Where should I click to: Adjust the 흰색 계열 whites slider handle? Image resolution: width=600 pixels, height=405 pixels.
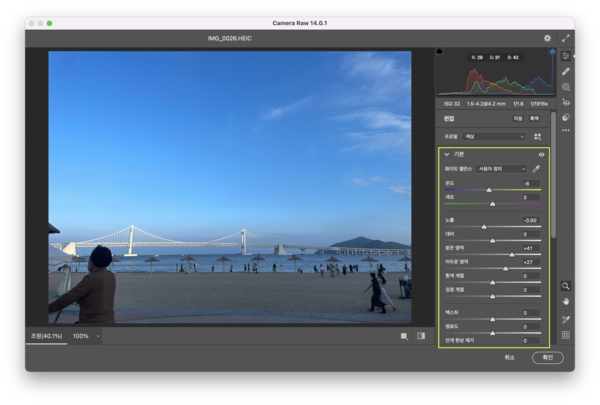[492, 283]
